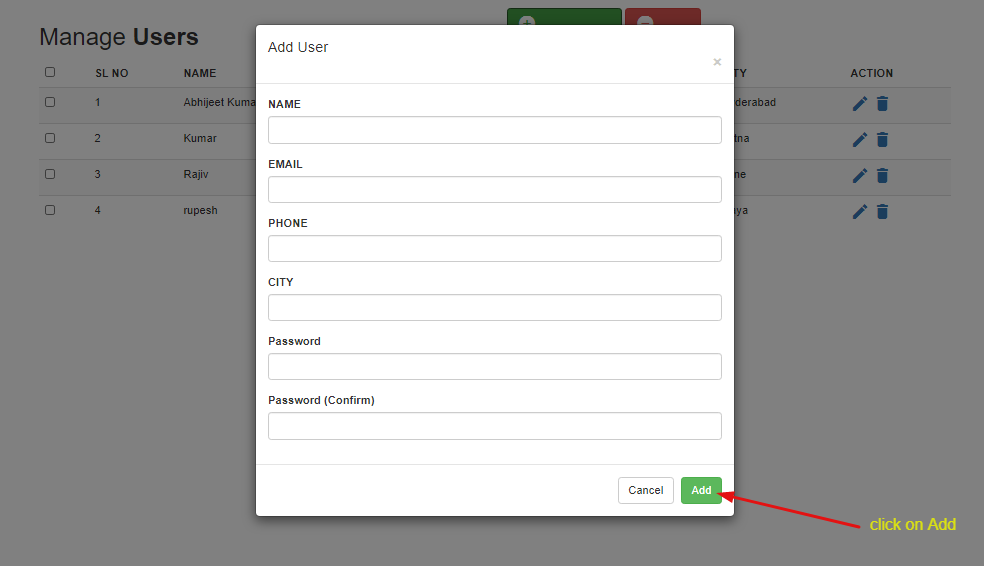The width and height of the screenshot is (984, 566).
Task: Focus the NAME input field
Action: coord(495,130)
